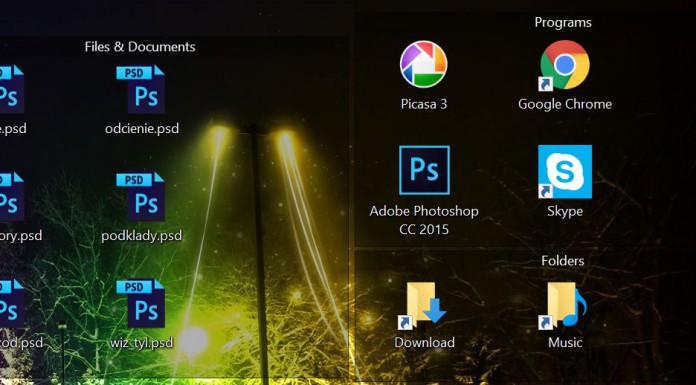Open the Picasa 3 program icon
The height and width of the screenshot is (385, 696).
tap(423, 64)
